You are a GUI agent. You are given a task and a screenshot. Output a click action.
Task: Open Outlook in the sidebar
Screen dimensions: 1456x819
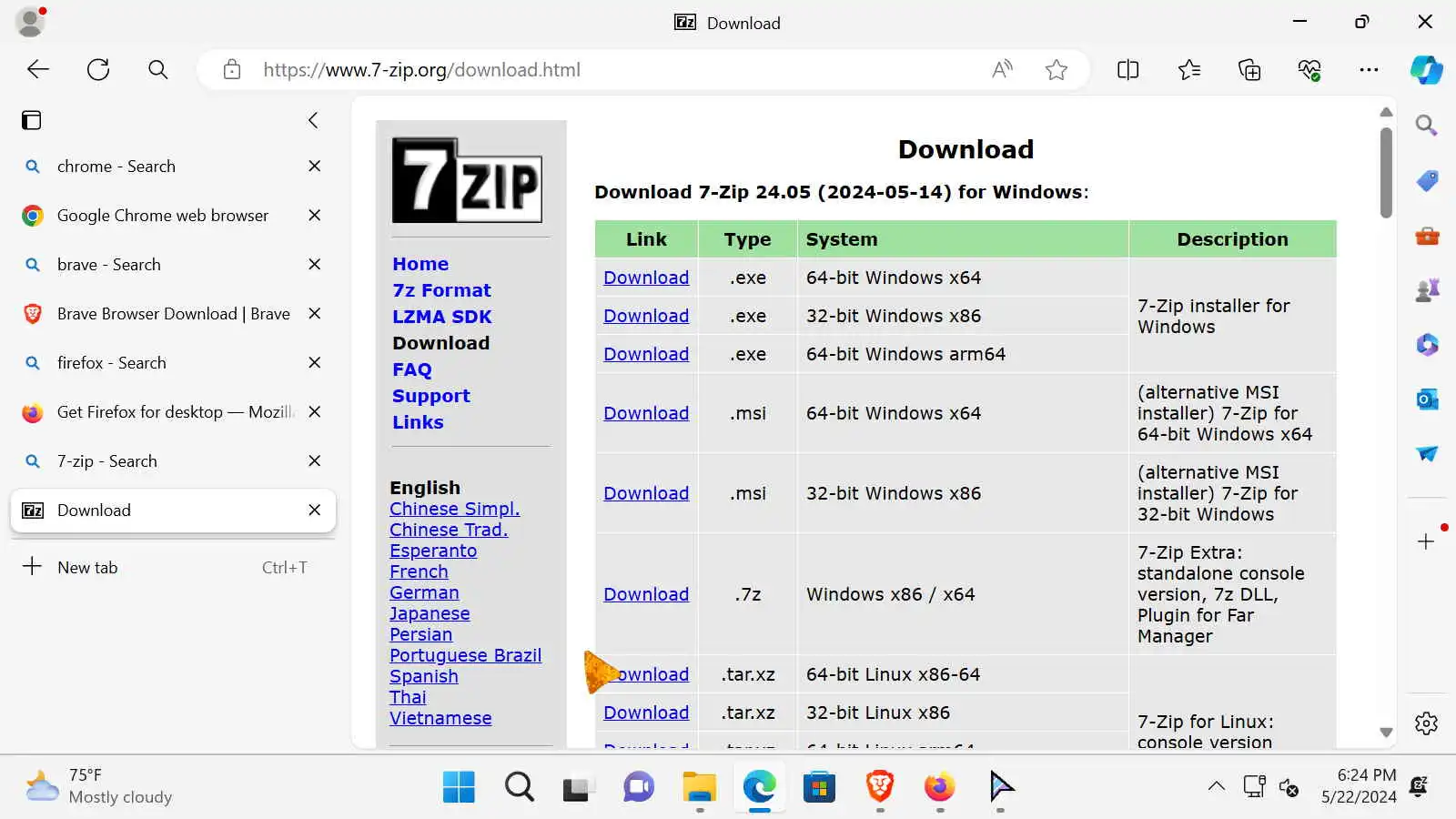point(1427,399)
